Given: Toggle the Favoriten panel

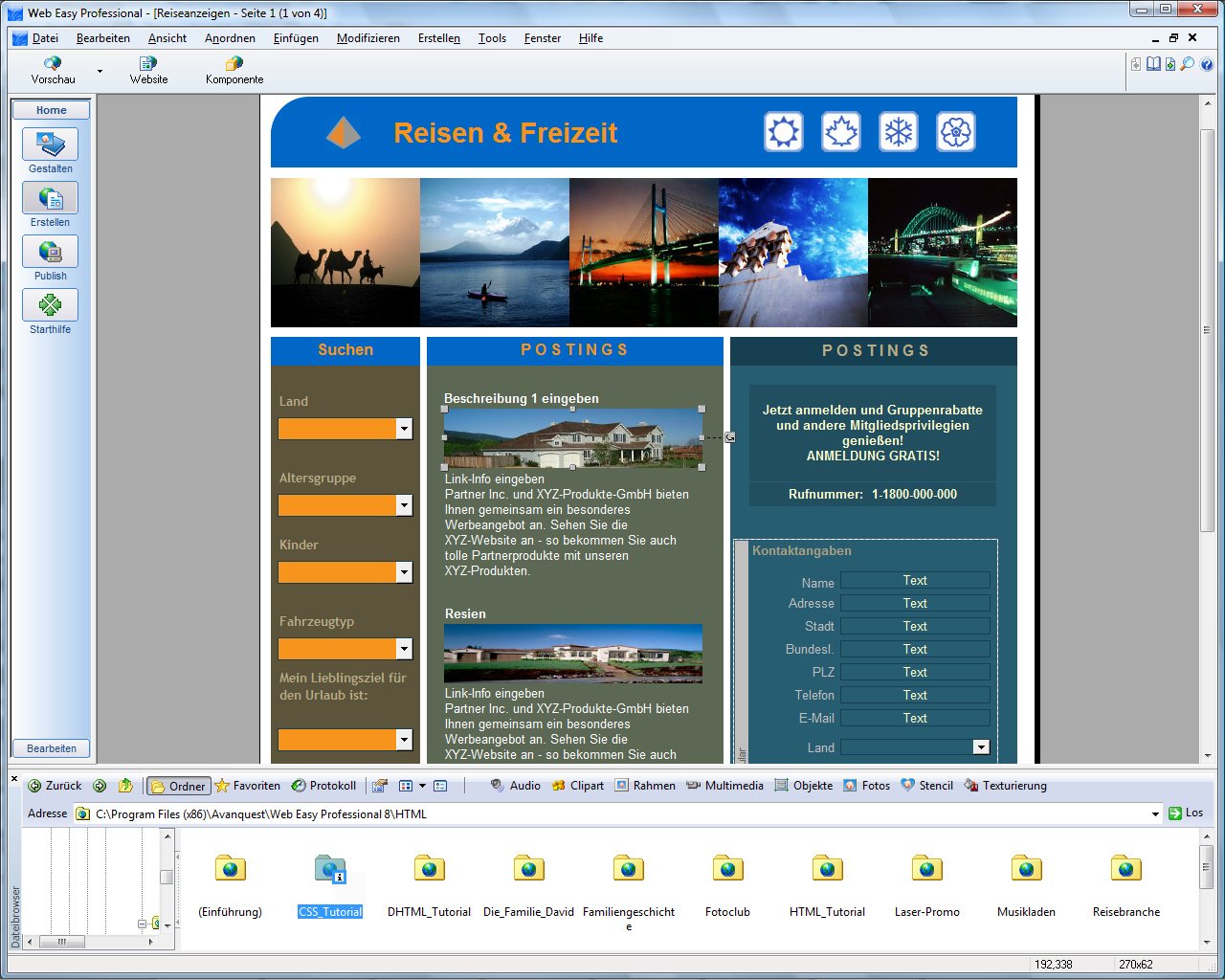Looking at the screenshot, I should pos(248,786).
